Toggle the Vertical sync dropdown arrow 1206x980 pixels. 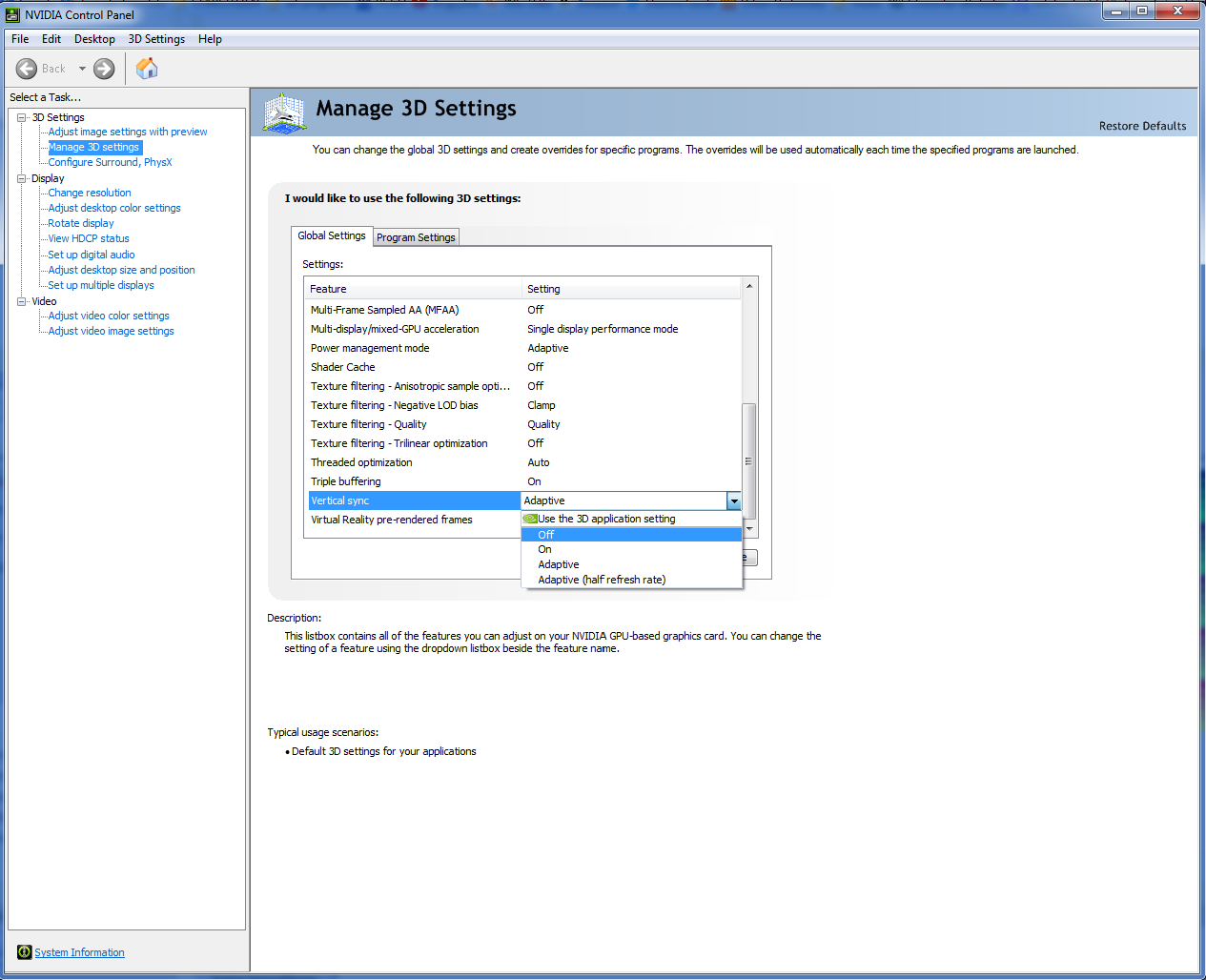733,500
